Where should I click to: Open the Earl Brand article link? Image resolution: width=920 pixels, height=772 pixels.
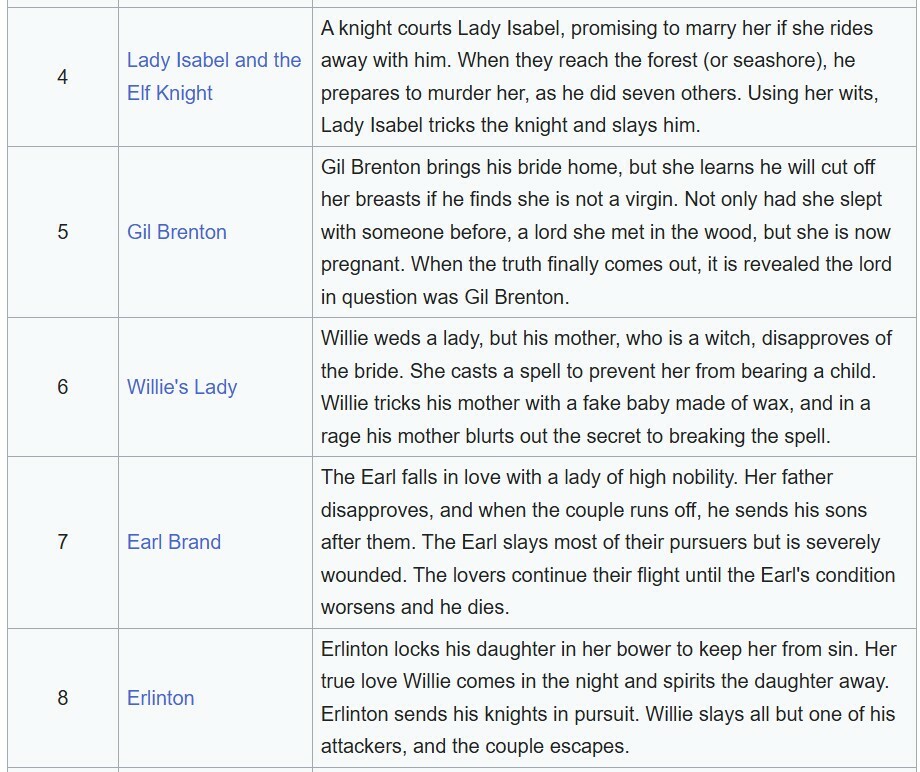tap(174, 542)
